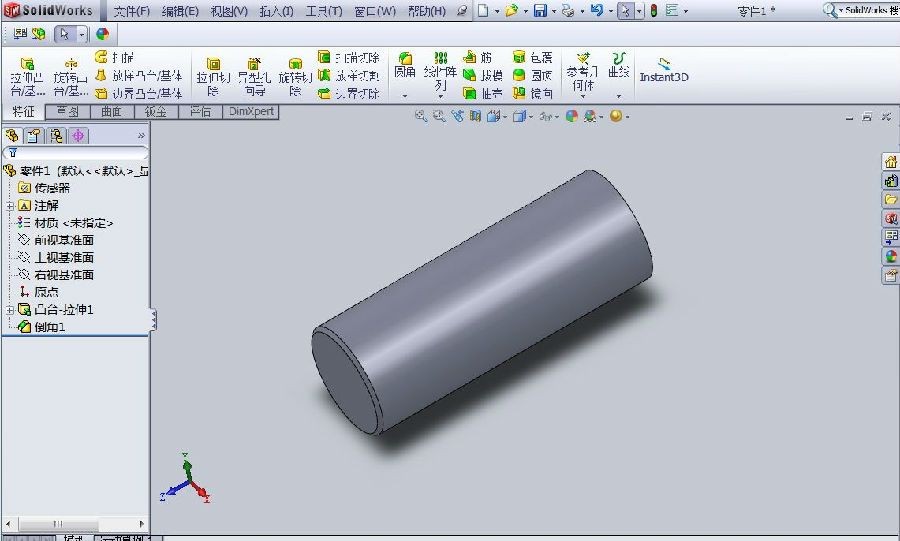Click the Section View icon

pos(475,116)
